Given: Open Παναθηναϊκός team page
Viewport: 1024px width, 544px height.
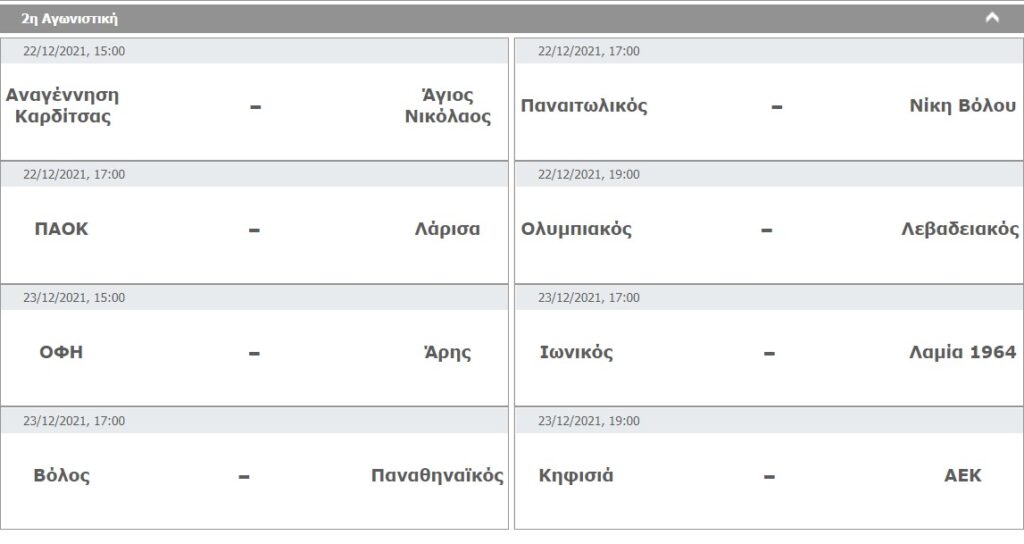Looking at the screenshot, I should (x=437, y=475).
